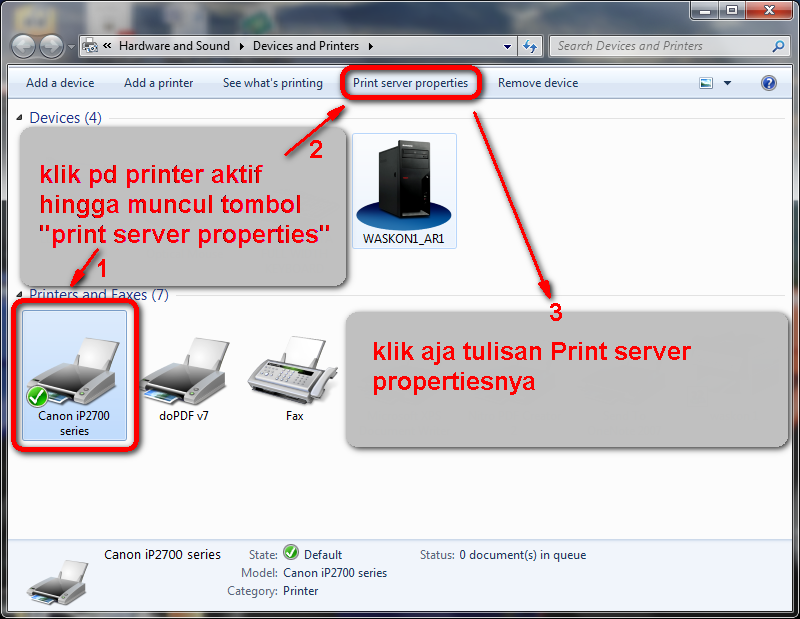
Task: Click the Change your view icon
Action: 706,83
